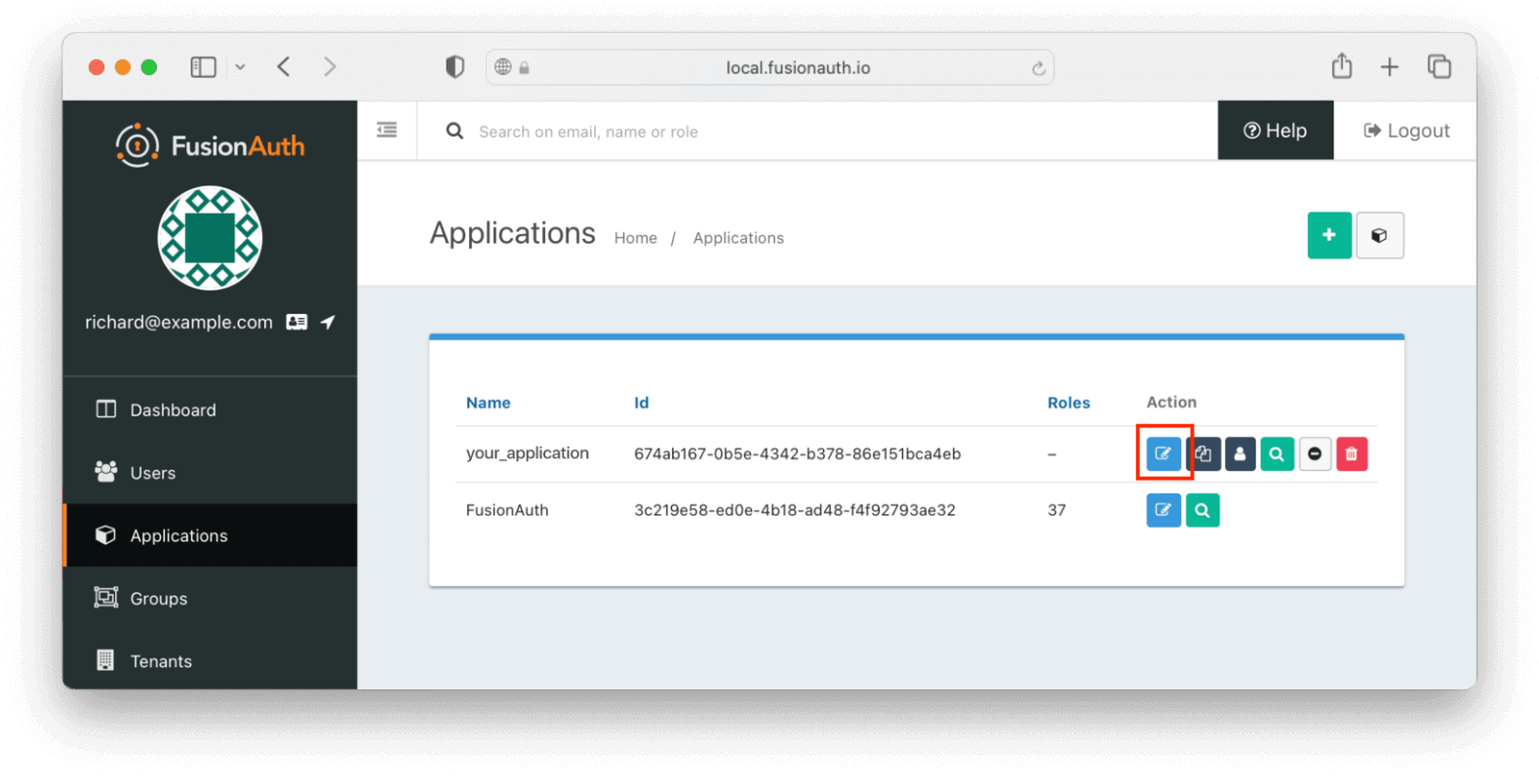
Task: Sort table by Roles column
Action: [1068, 403]
